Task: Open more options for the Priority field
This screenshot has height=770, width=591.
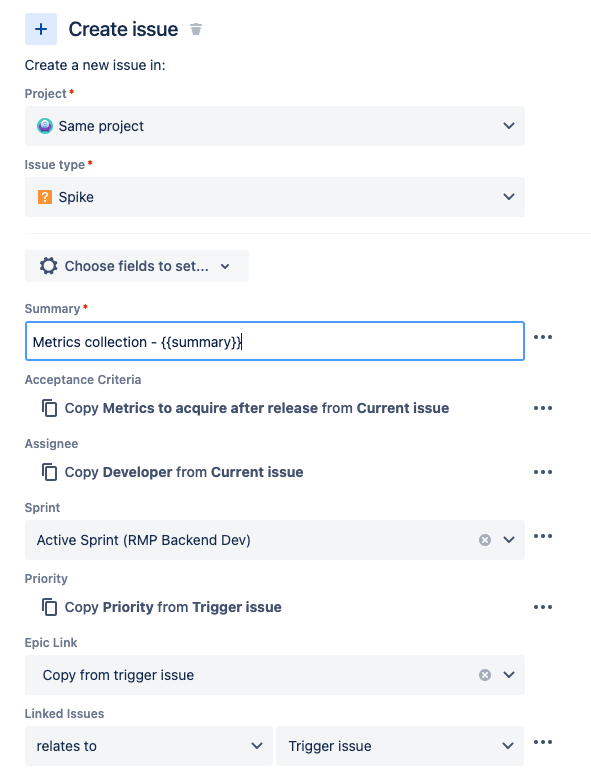Action: coord(543,607)
